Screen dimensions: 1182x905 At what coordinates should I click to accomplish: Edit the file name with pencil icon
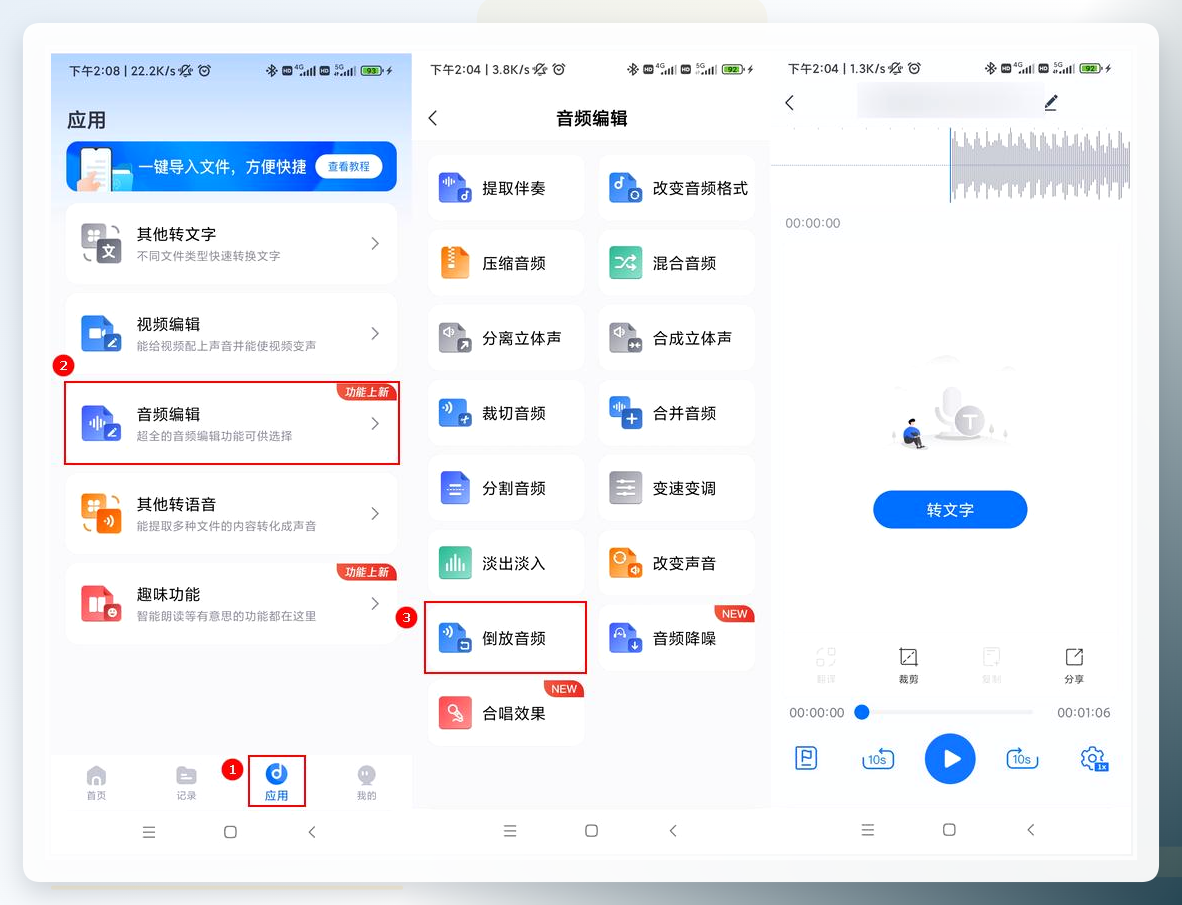1051,102
